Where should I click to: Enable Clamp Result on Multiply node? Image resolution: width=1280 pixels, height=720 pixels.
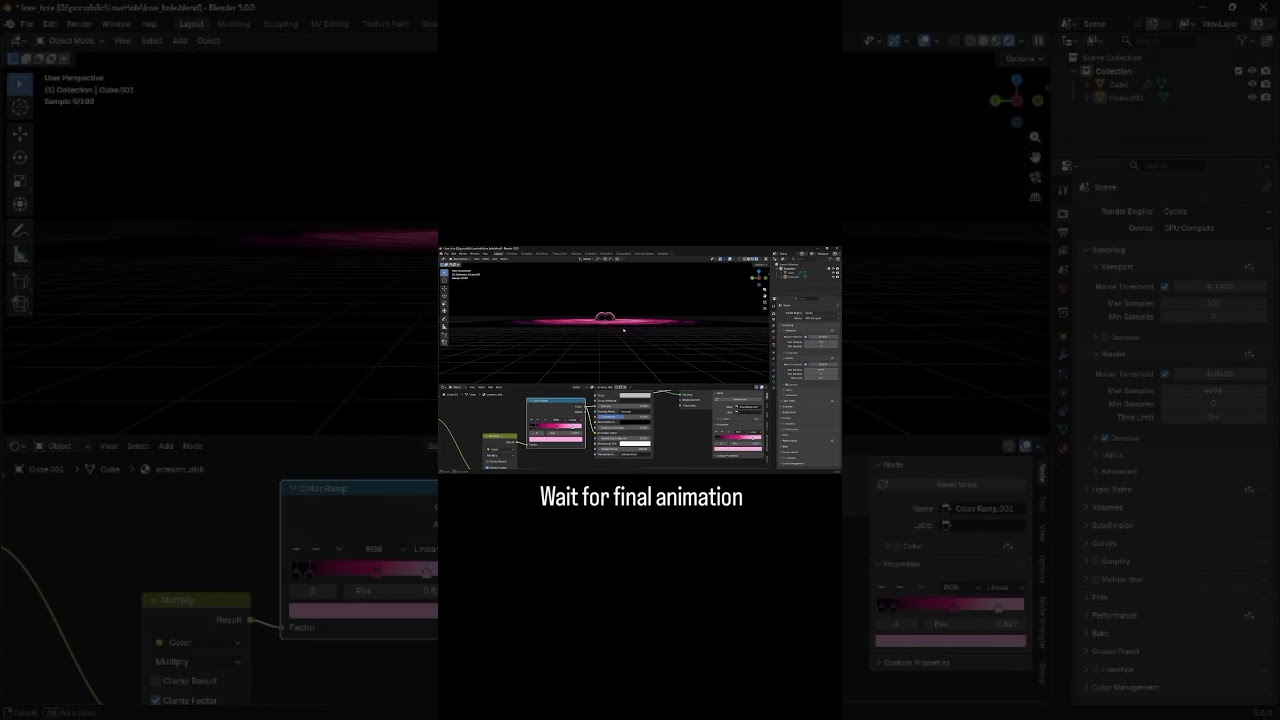156,681
